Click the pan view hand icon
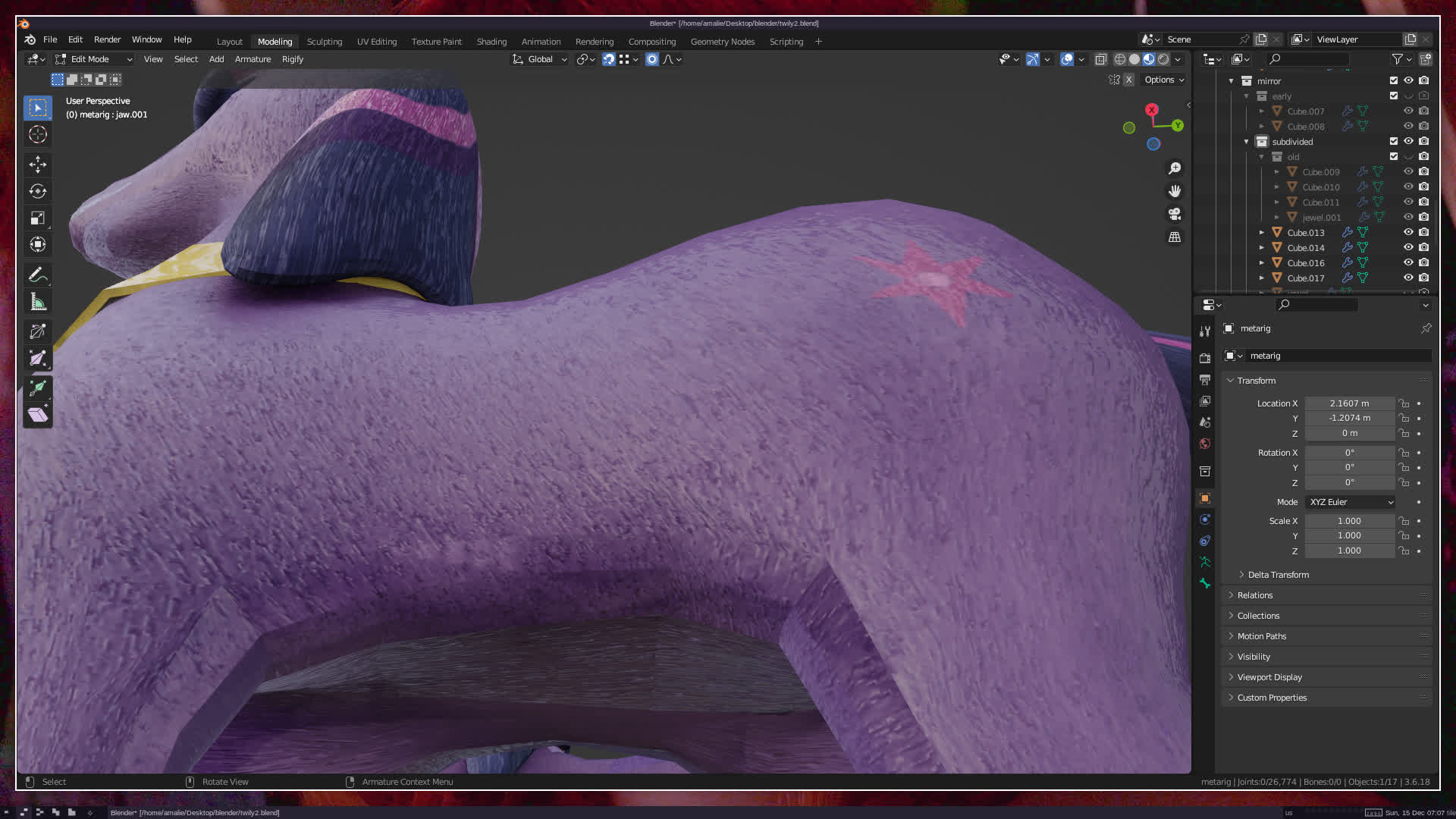The width and height of the screenshot is (1456, 819). (1175, 191)
